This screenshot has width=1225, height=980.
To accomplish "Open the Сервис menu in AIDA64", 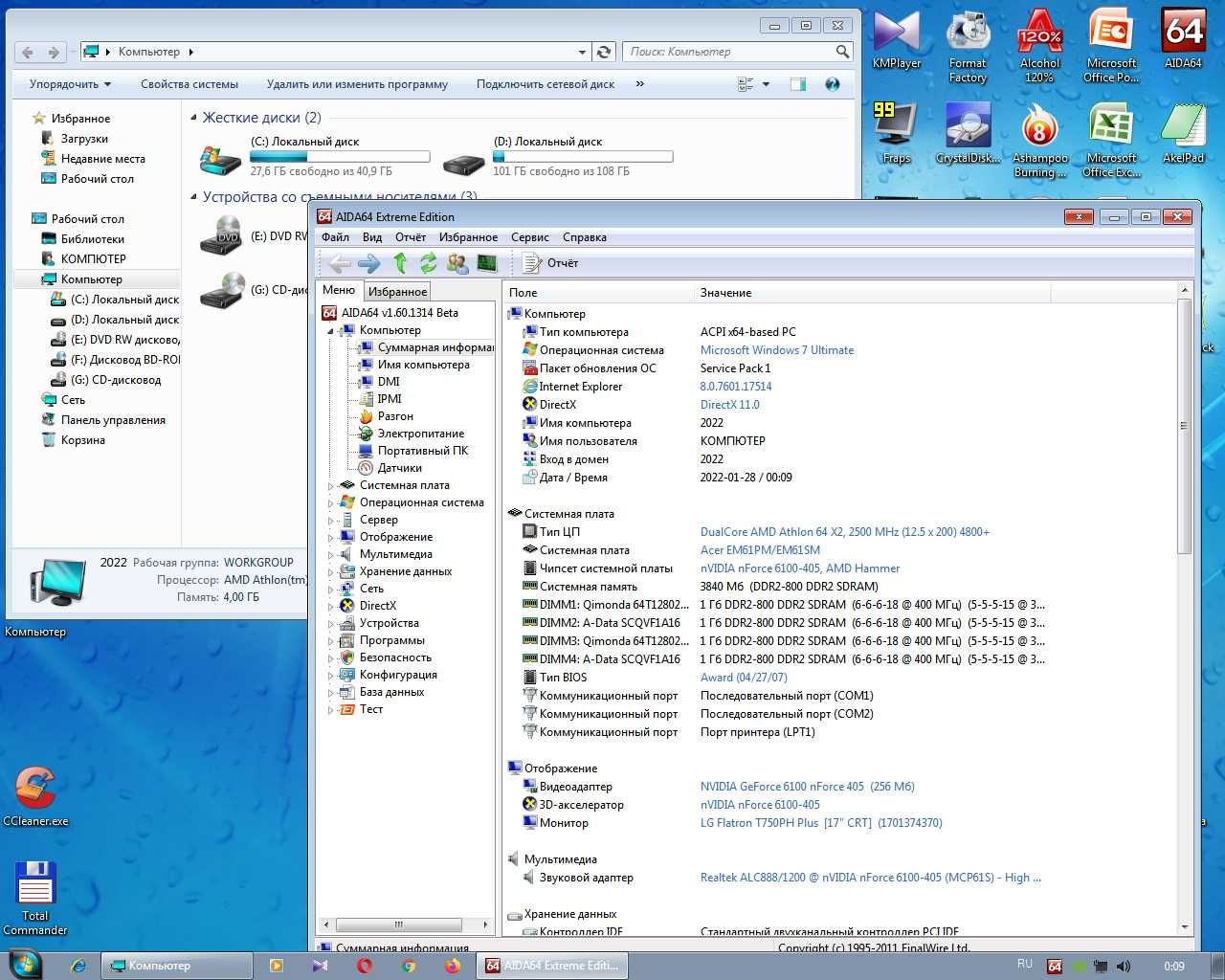I will [529, 237].
